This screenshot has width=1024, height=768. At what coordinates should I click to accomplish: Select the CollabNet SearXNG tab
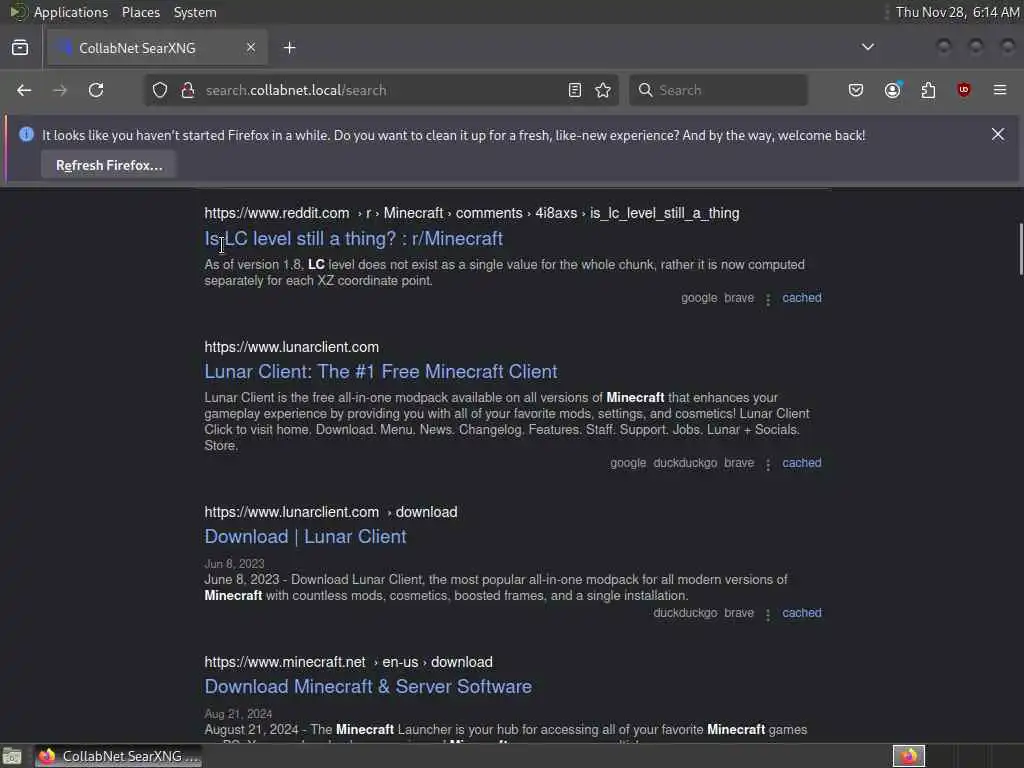pos(157,48)
